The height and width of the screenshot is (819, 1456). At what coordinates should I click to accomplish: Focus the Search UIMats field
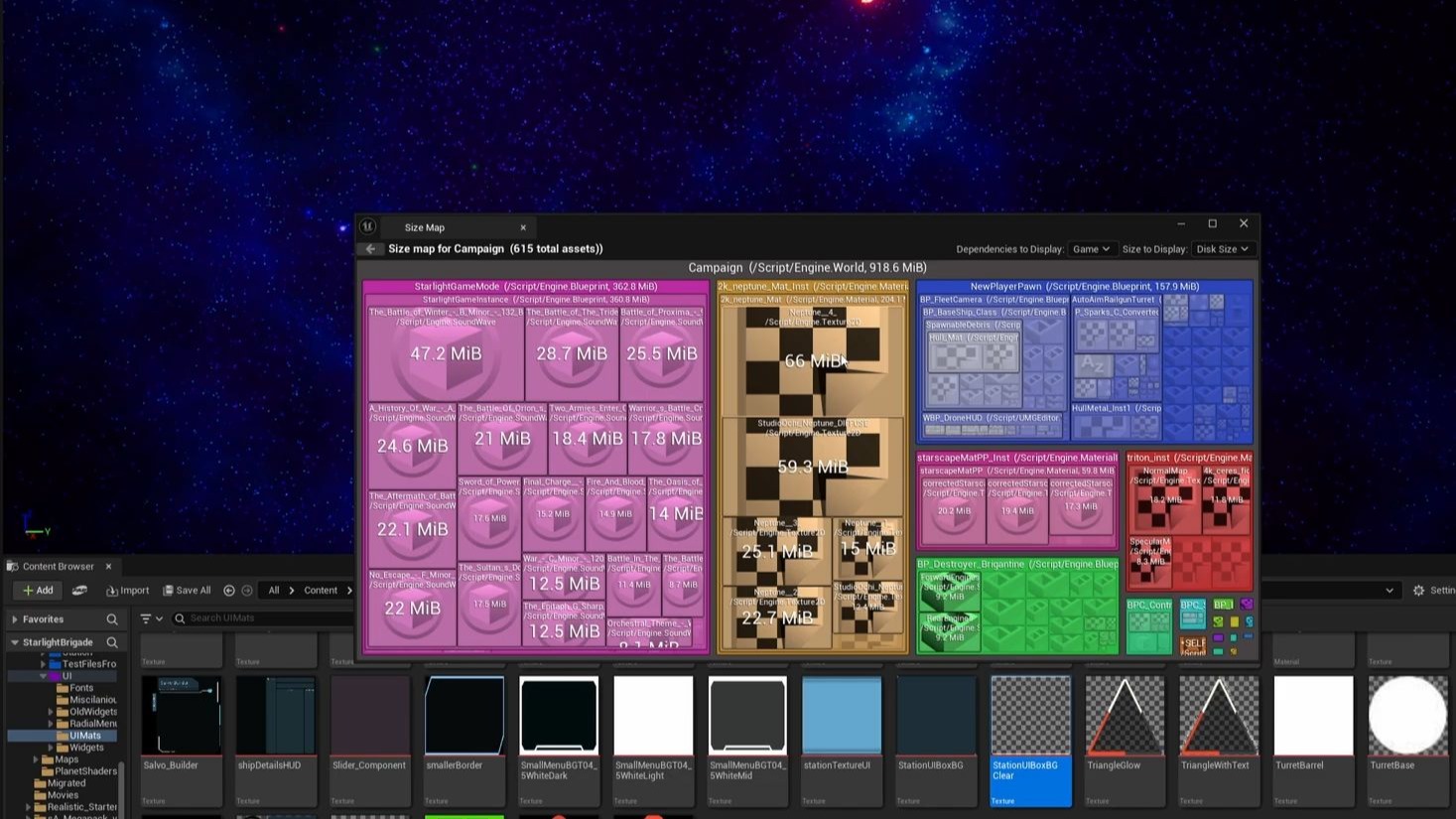[263, 618]
